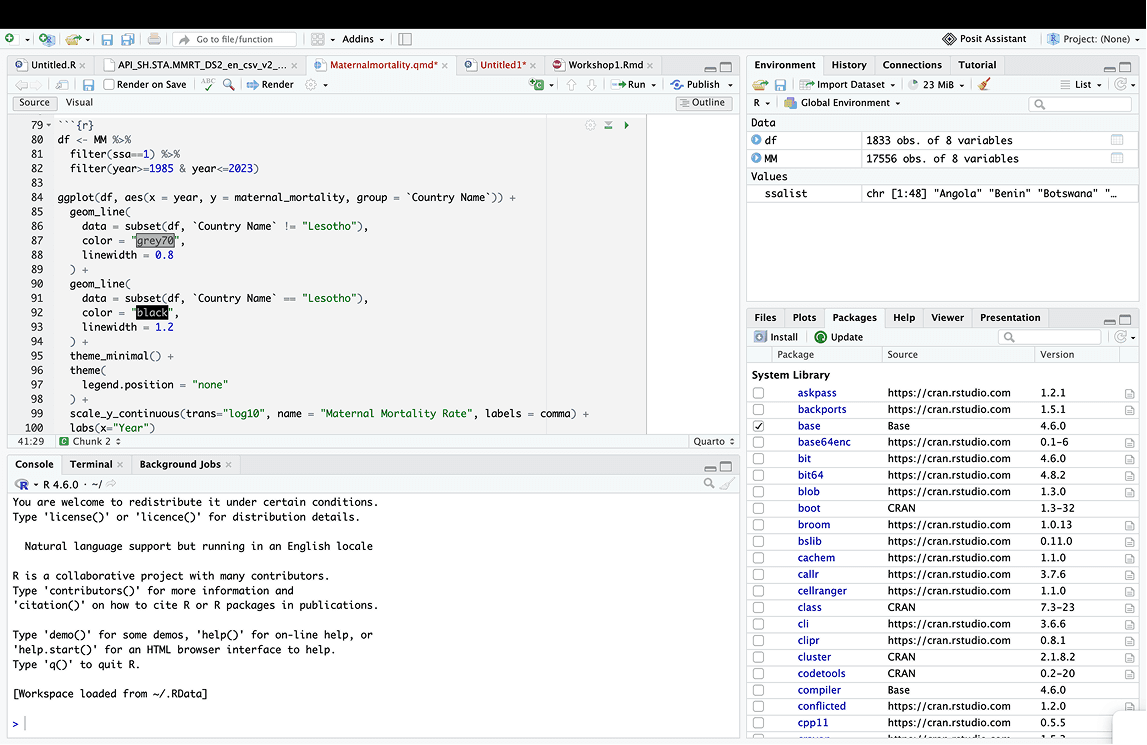
Task: Click the askpass package documentation page icon
Action: (x=1129, y=394)
